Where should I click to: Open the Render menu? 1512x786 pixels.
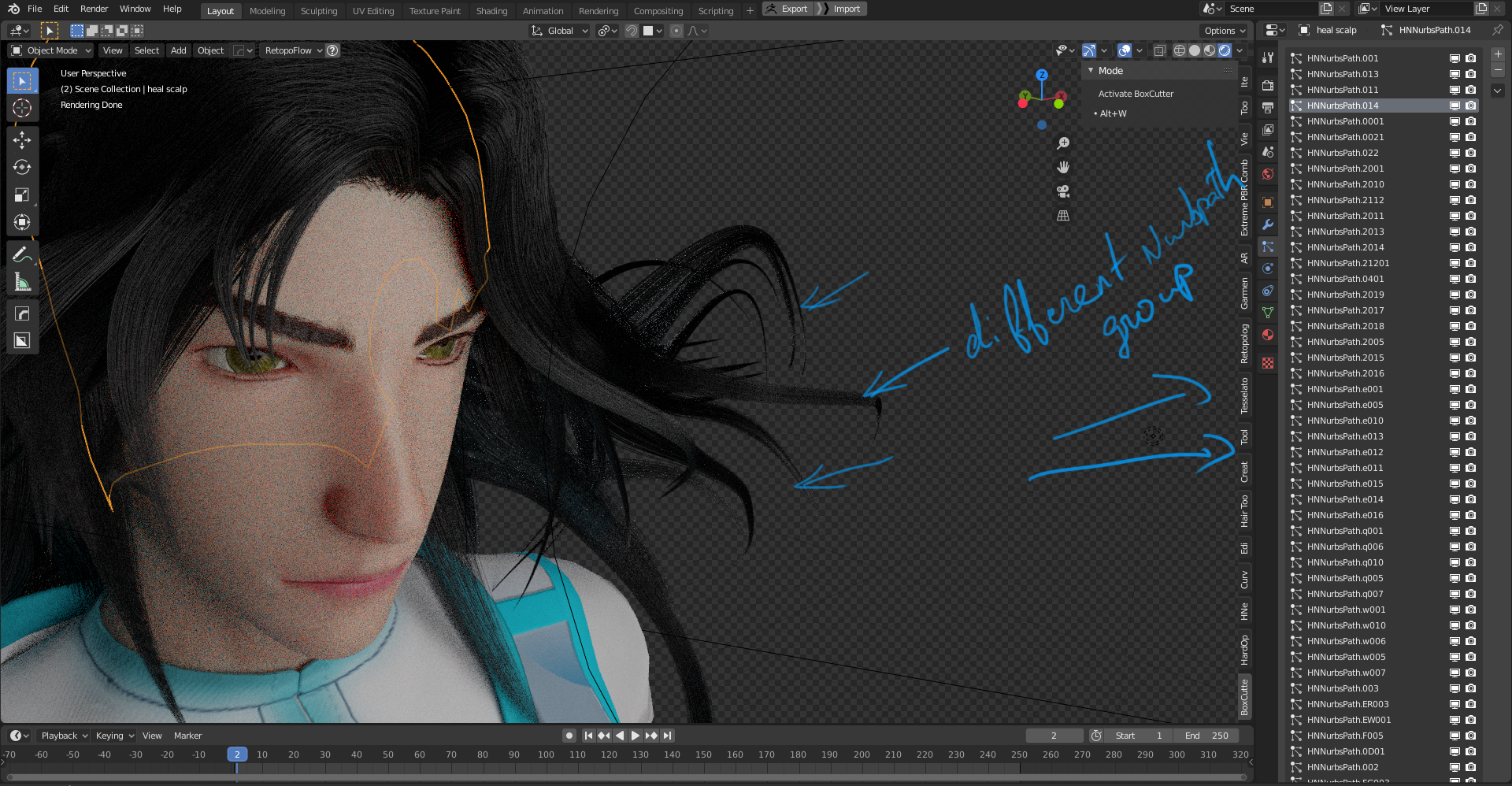point(94,9)
